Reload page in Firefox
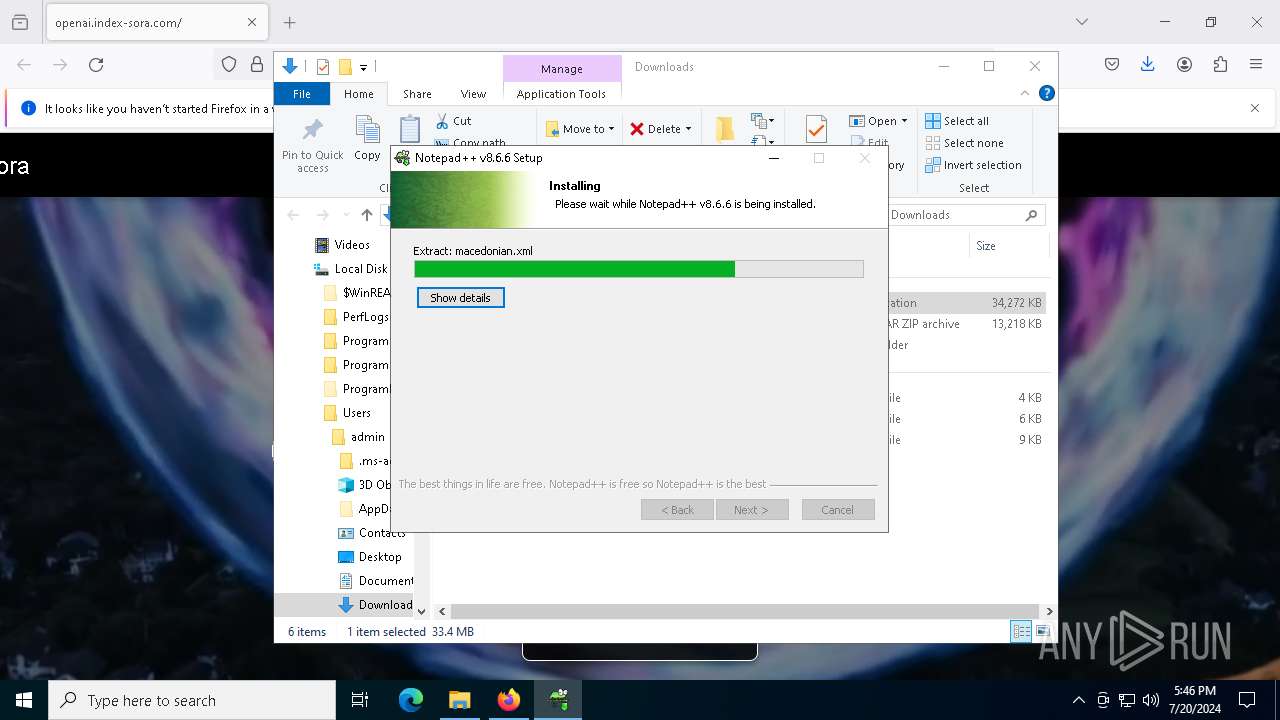Viewport: 1280px width, 720px height. pyautogui.click(x=96, y=65)
